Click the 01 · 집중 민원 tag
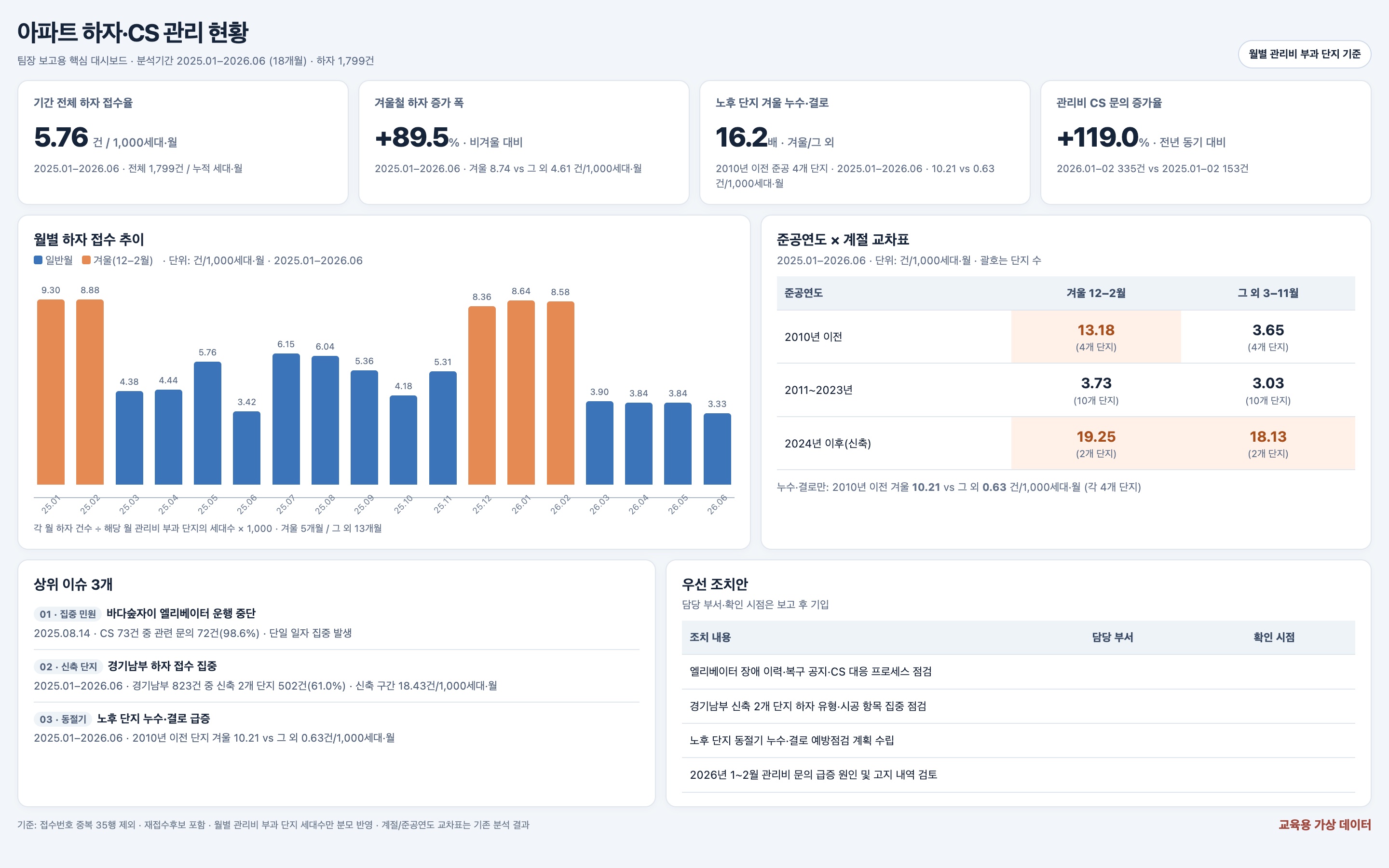This screenshot has width=1389, height=868. point(68,614)
